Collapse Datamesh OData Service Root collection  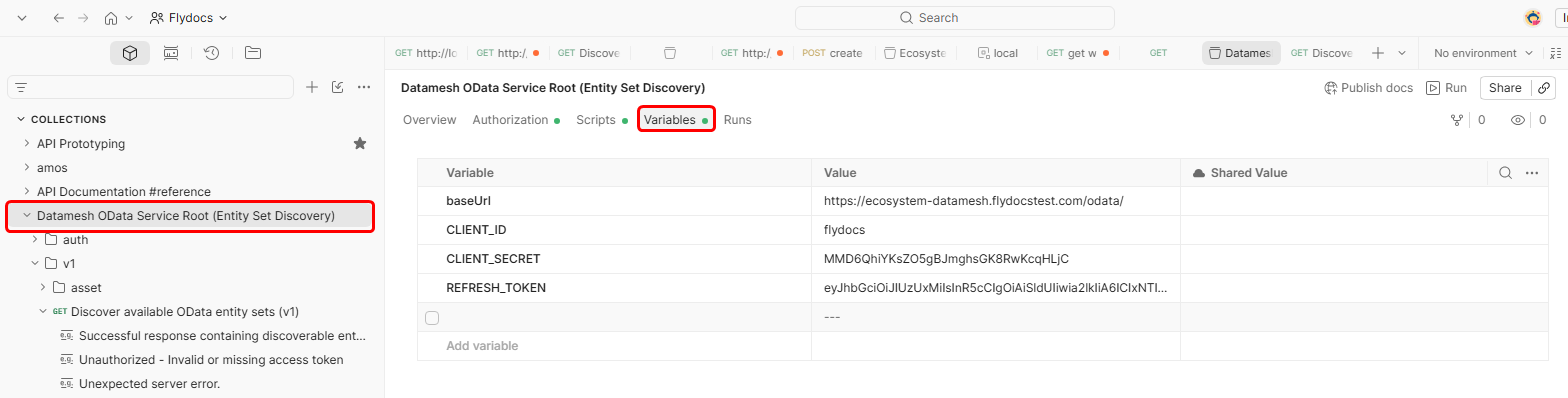click(27, 215)
